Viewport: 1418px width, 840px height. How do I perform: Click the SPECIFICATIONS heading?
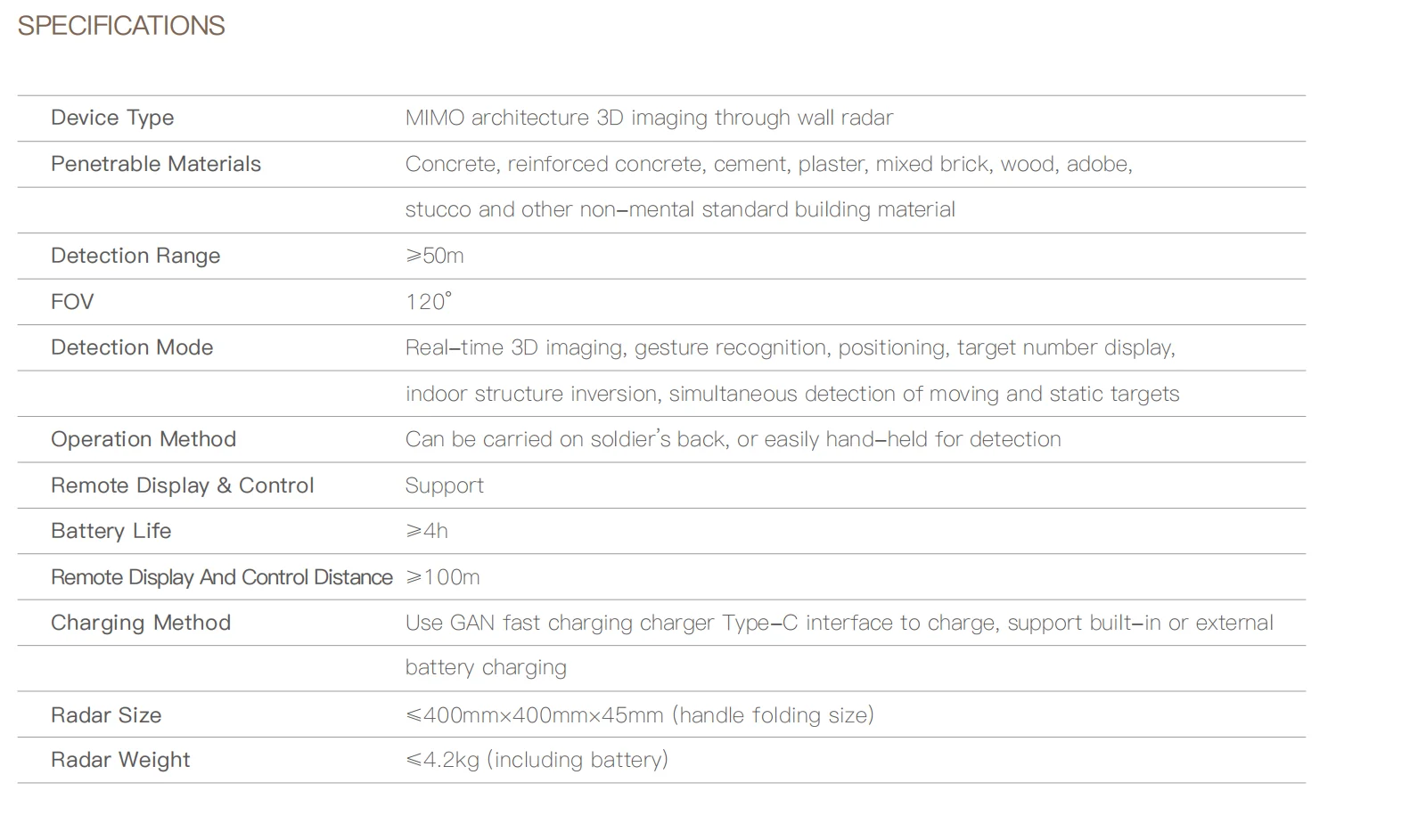click(x=121, y=26)
